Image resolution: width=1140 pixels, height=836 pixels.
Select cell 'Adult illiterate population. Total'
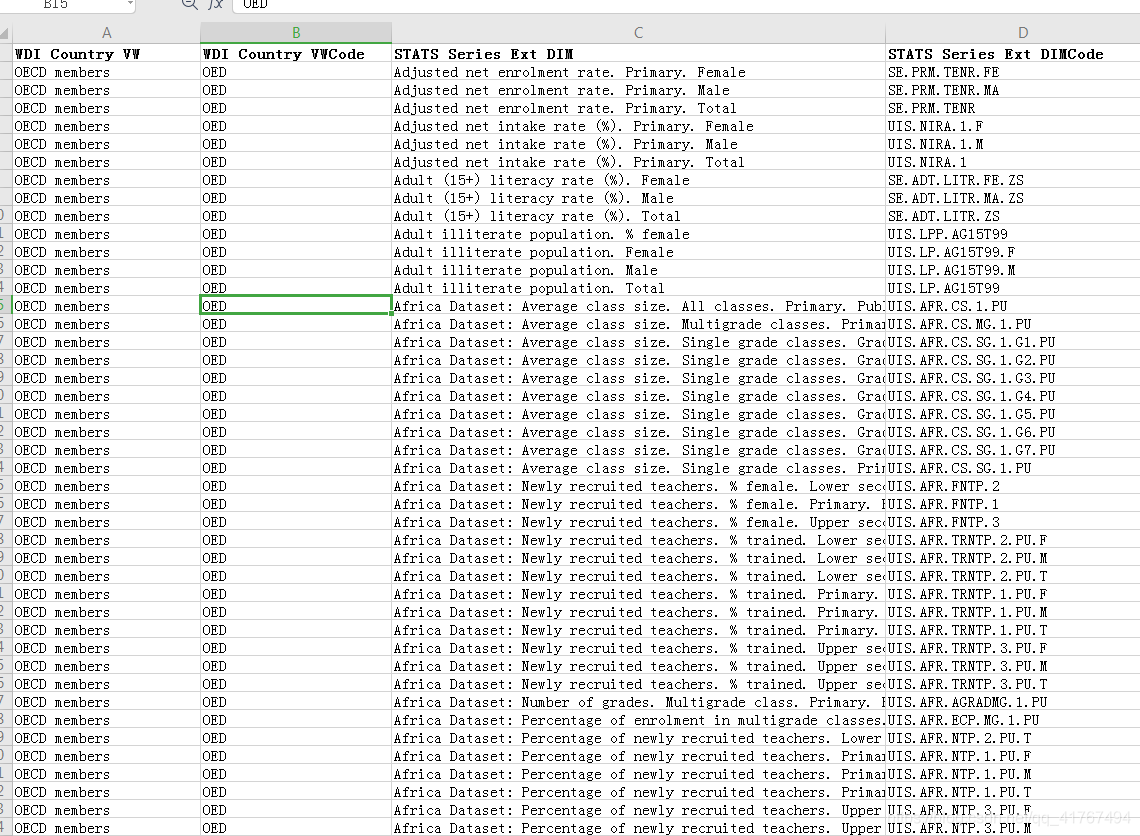[x=638, y=288]
